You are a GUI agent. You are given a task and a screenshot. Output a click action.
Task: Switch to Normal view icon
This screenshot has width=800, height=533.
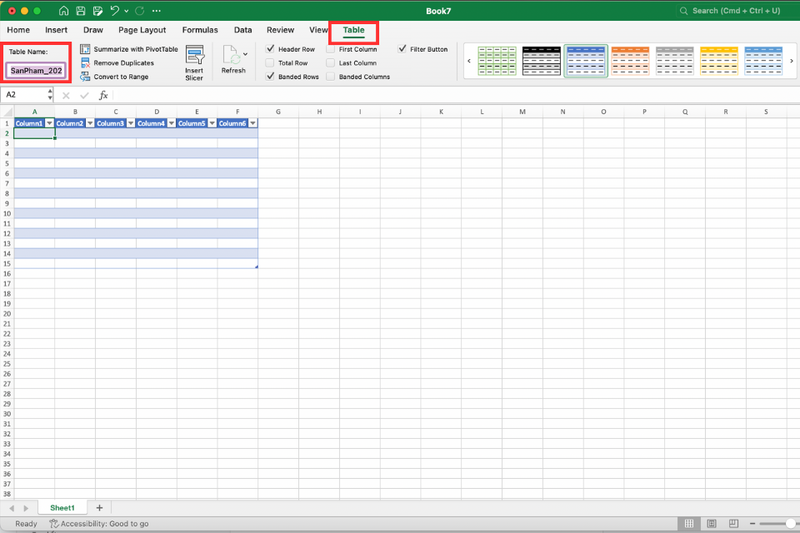pos(689,524)
